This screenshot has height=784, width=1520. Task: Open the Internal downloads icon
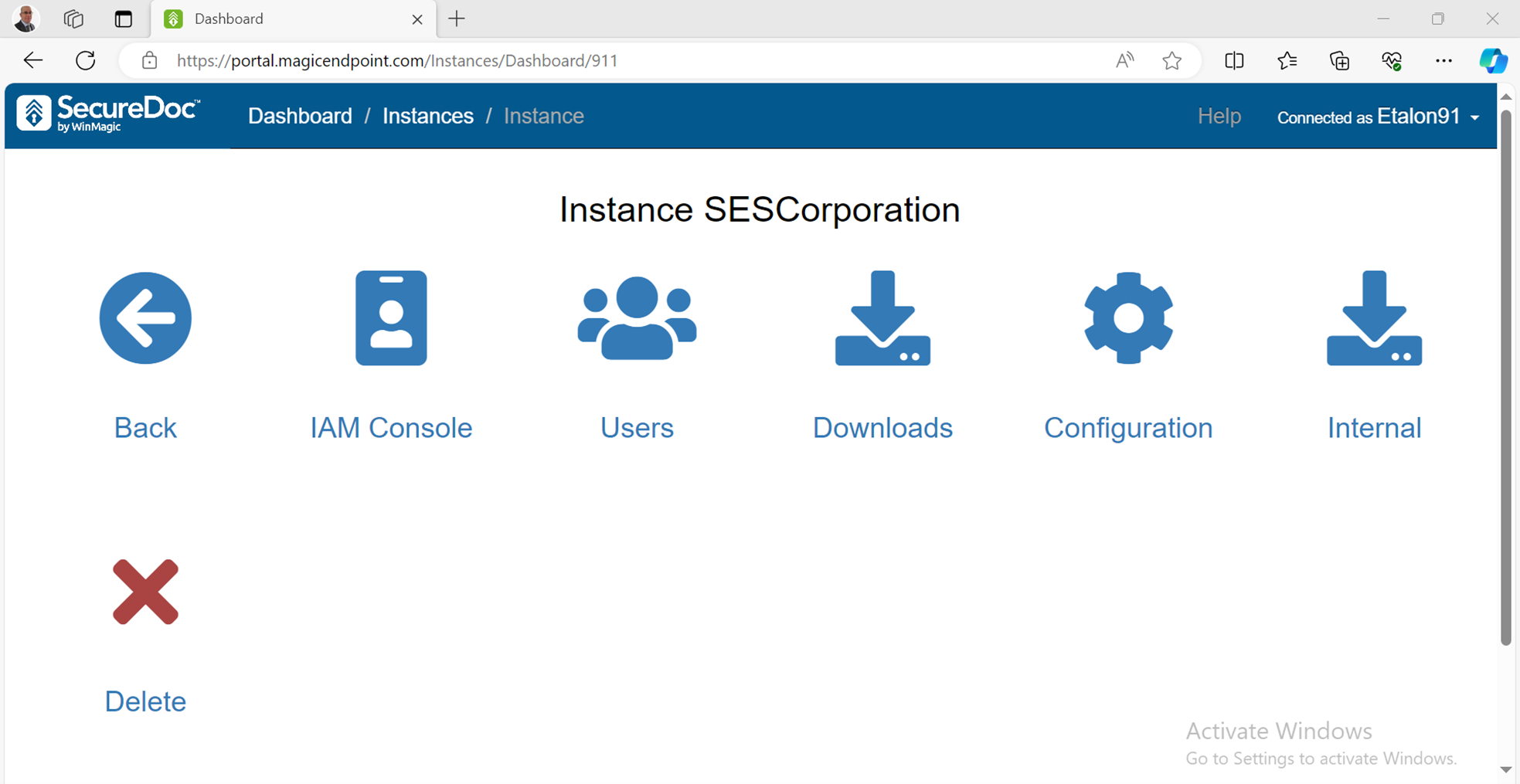coord(1373,318)
